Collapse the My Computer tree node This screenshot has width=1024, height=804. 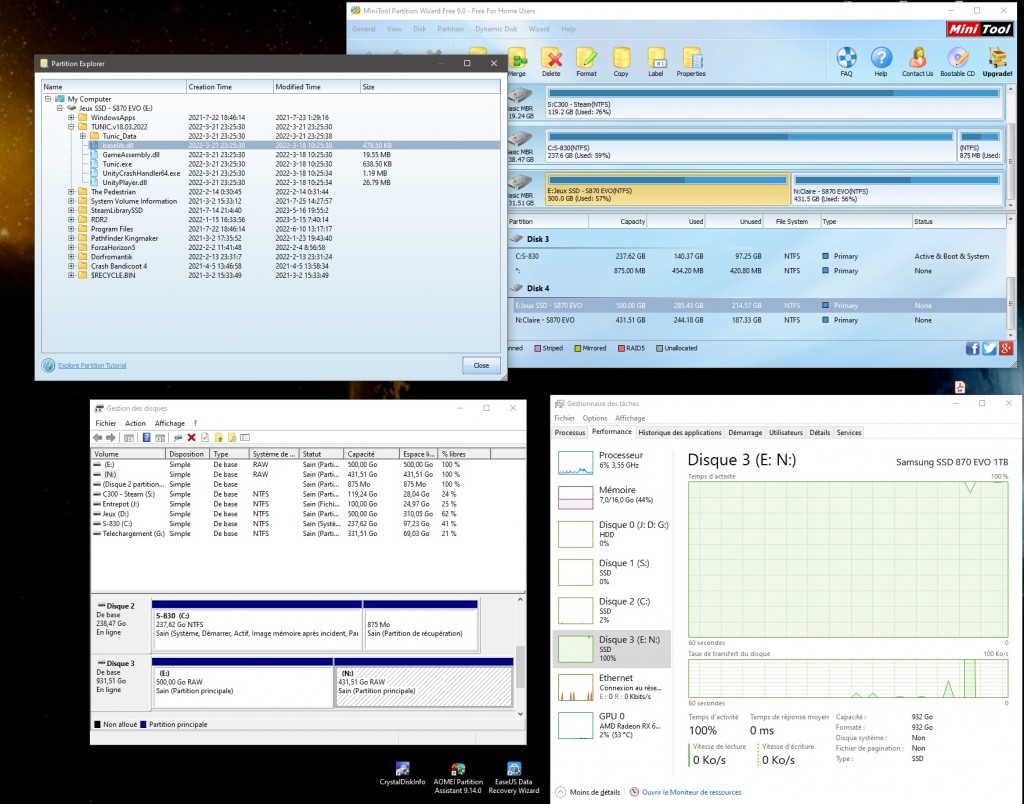point(48,99)
